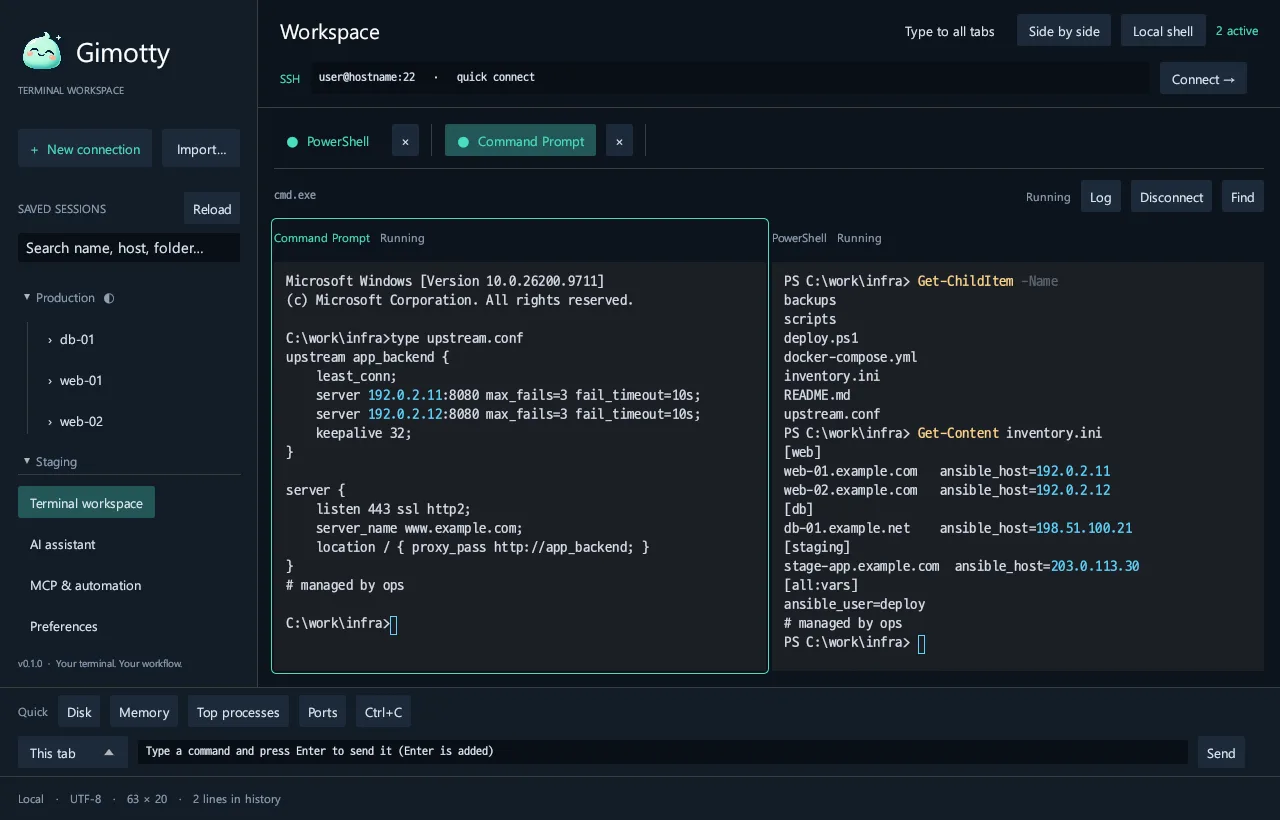Click the 2 lines in history status
This screenshot has height=820, width=1280.
click(x=237, y=799)
